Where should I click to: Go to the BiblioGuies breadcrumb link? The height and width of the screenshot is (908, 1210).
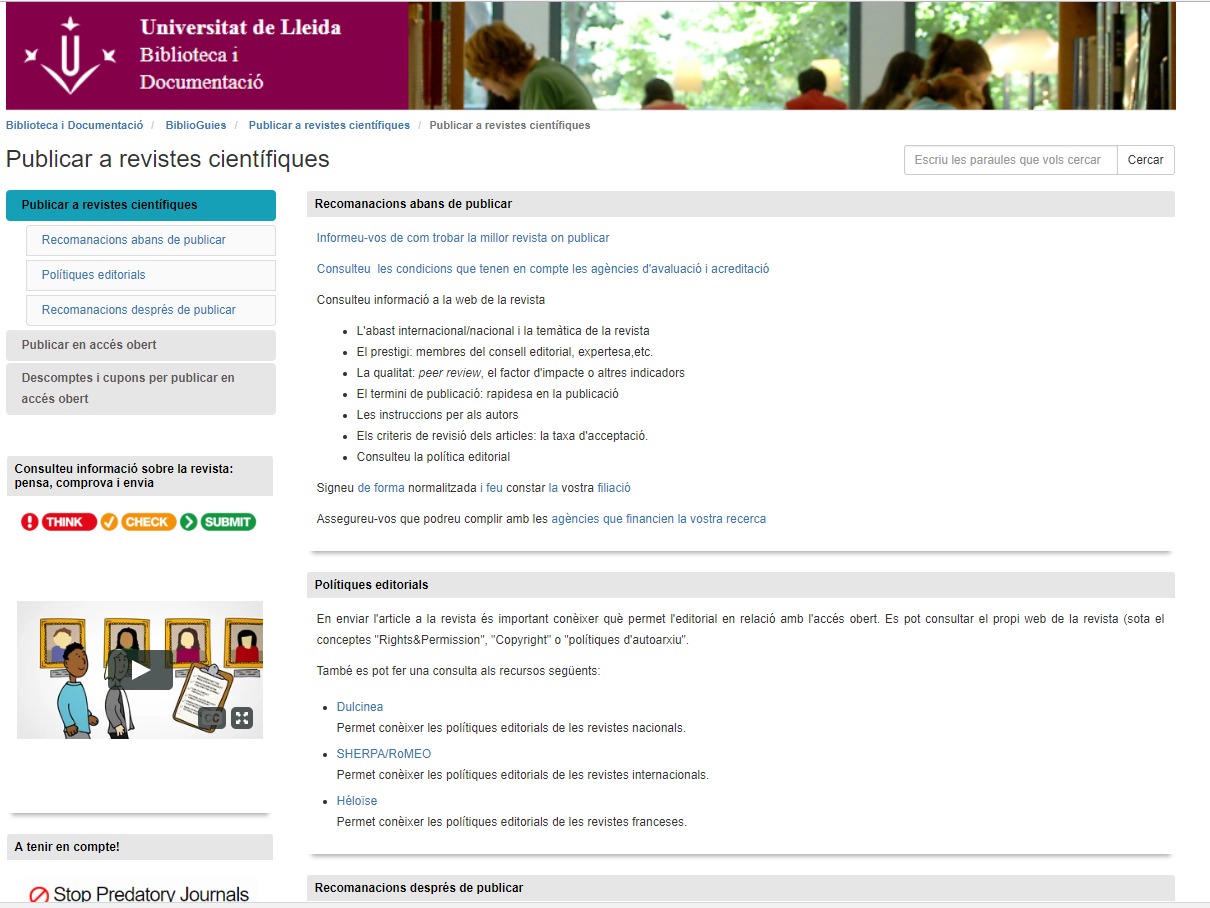196,125
